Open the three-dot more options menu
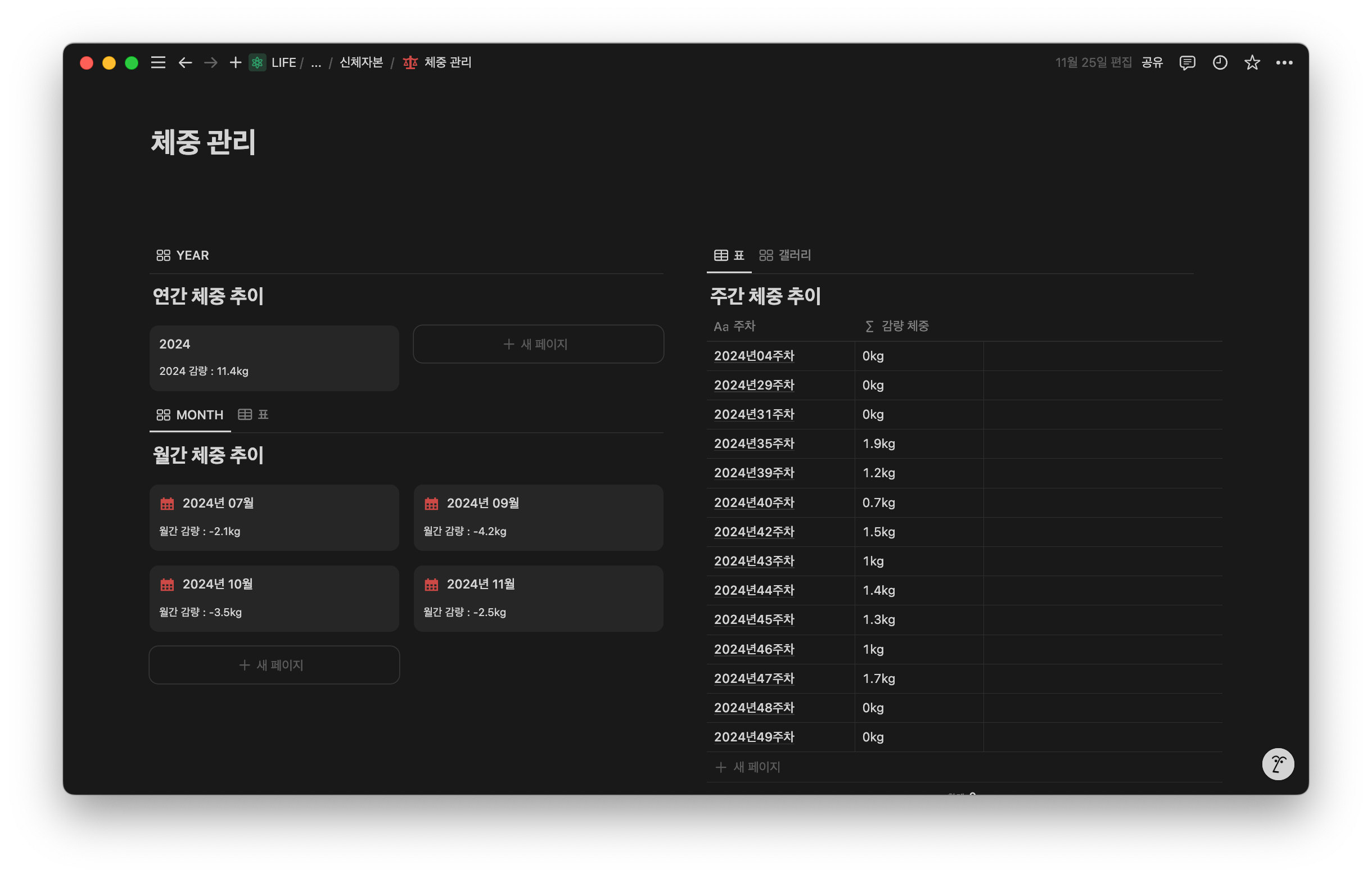 tap(1284, 63)
